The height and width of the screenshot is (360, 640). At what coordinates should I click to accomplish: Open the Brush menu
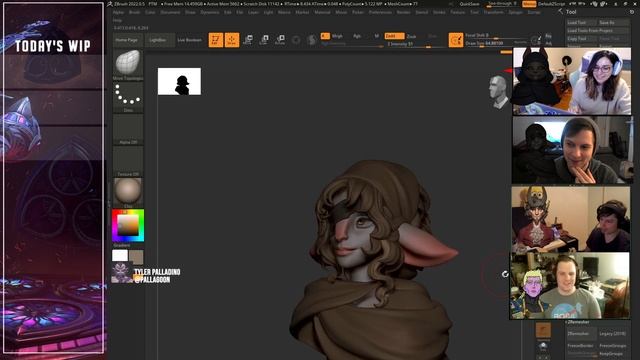point(134,12)
